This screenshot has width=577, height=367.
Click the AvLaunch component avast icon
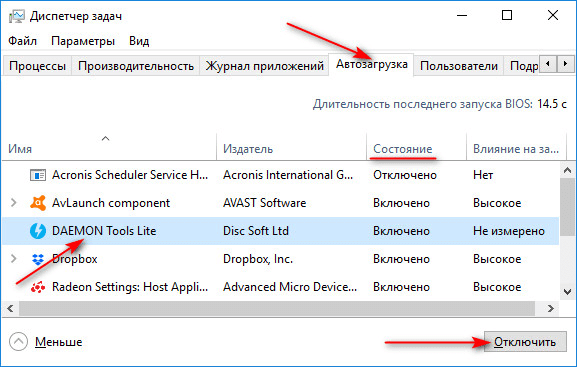tap(38, 203)
